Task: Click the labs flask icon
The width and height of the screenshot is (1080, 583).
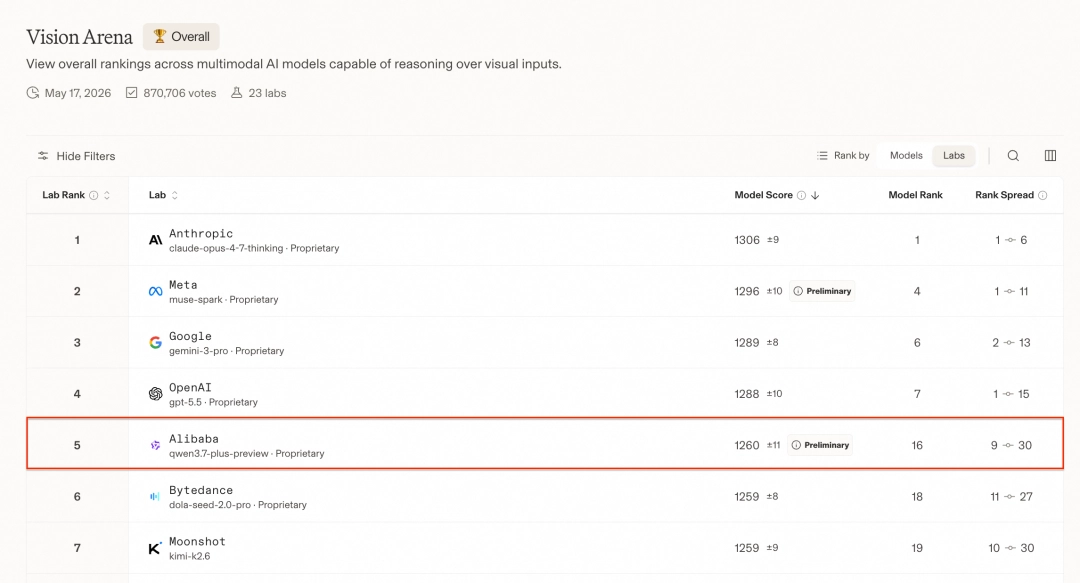Action: point(236,92)
